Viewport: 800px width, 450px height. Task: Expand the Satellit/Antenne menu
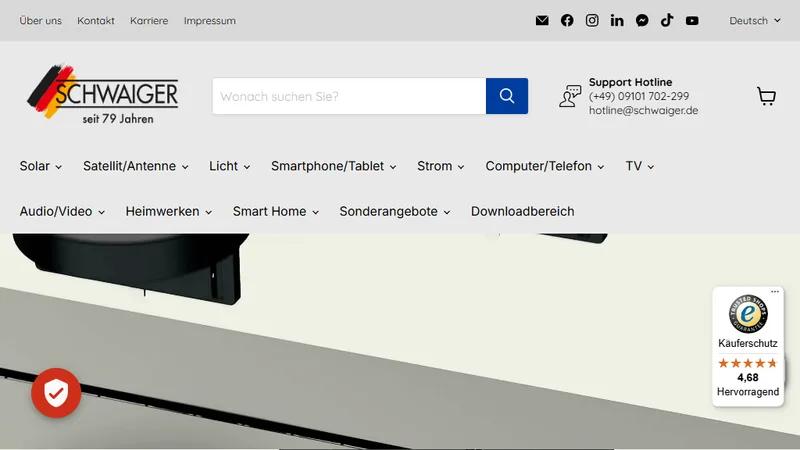coord(136,166)
